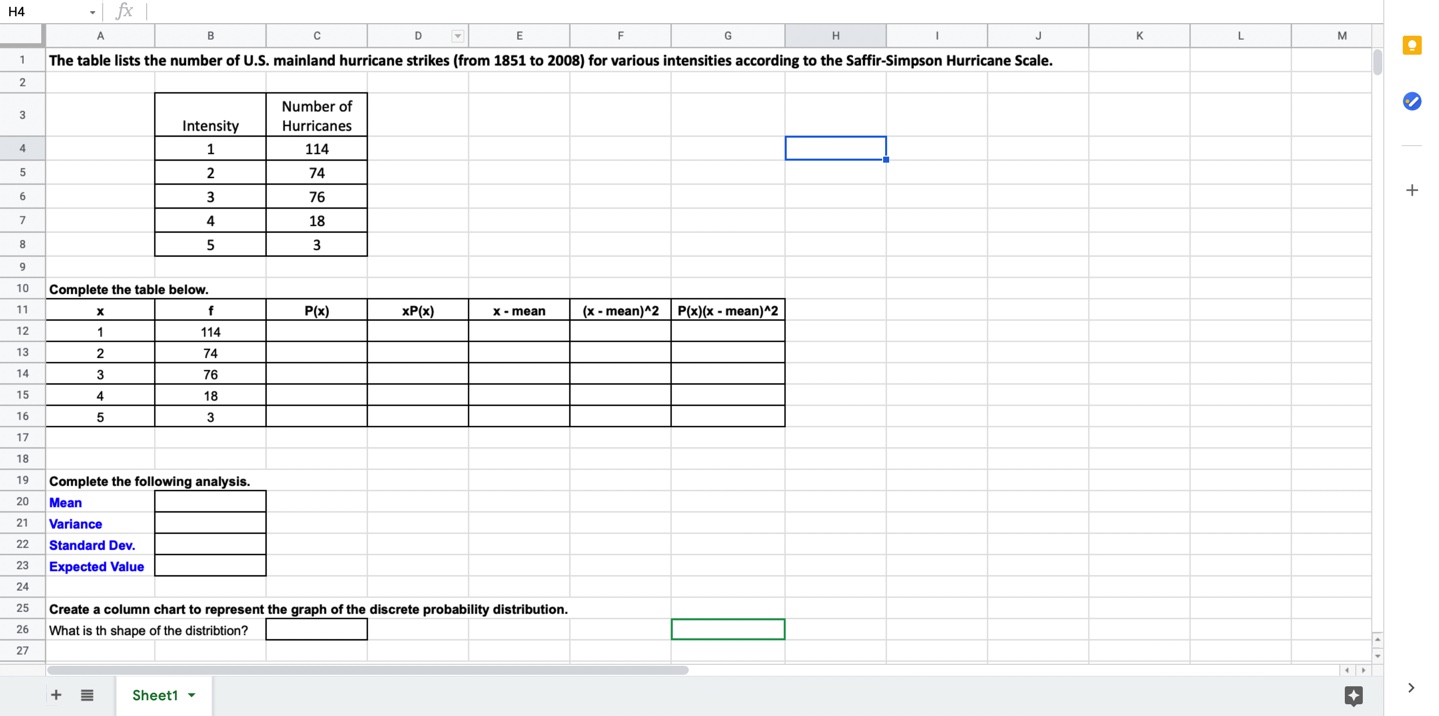1439x716 pixels.
Task: Click the vertical scrollbar thumb
Action: point(1377,62)
